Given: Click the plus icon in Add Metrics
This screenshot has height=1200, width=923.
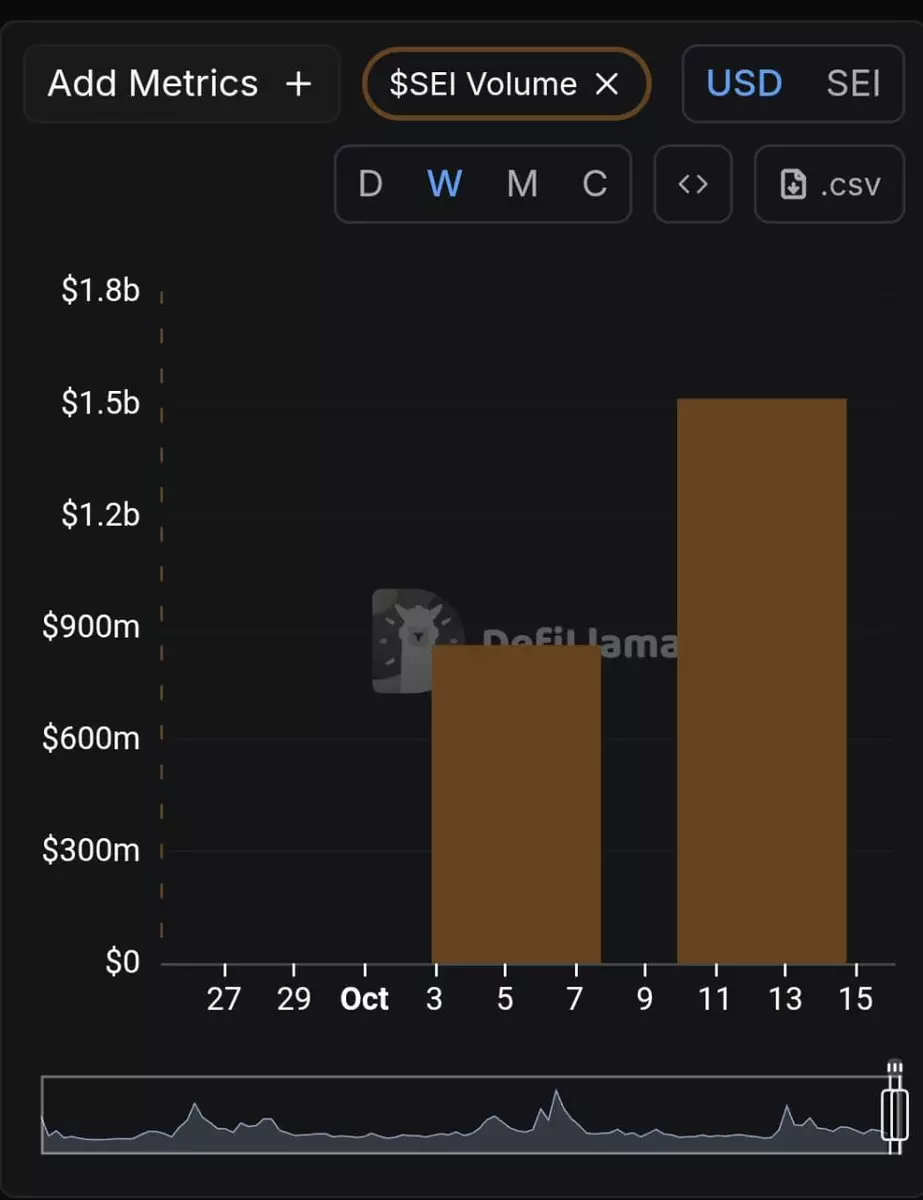Looking at the screenshot, I should pos(298,84).
